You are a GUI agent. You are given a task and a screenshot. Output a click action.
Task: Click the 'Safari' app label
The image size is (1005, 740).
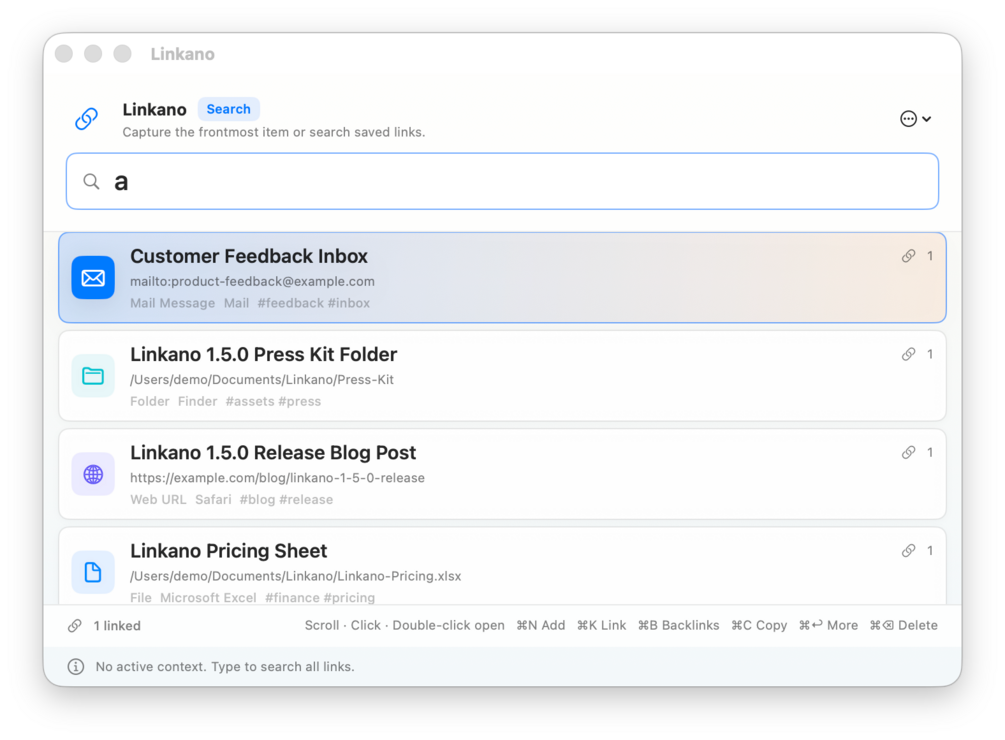click(x=213, y=500)
